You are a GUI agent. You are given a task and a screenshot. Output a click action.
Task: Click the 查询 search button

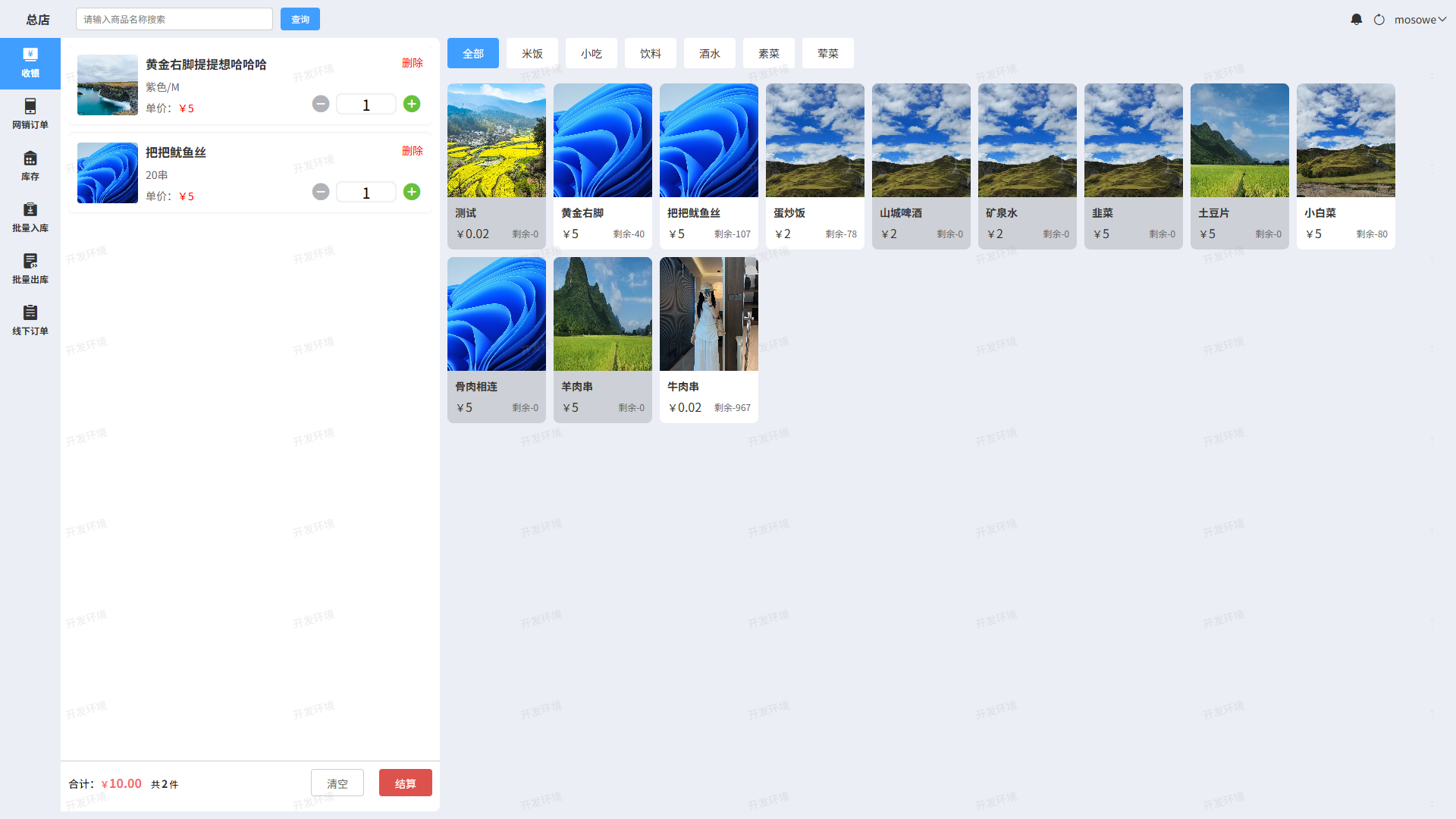click(300, 19)
